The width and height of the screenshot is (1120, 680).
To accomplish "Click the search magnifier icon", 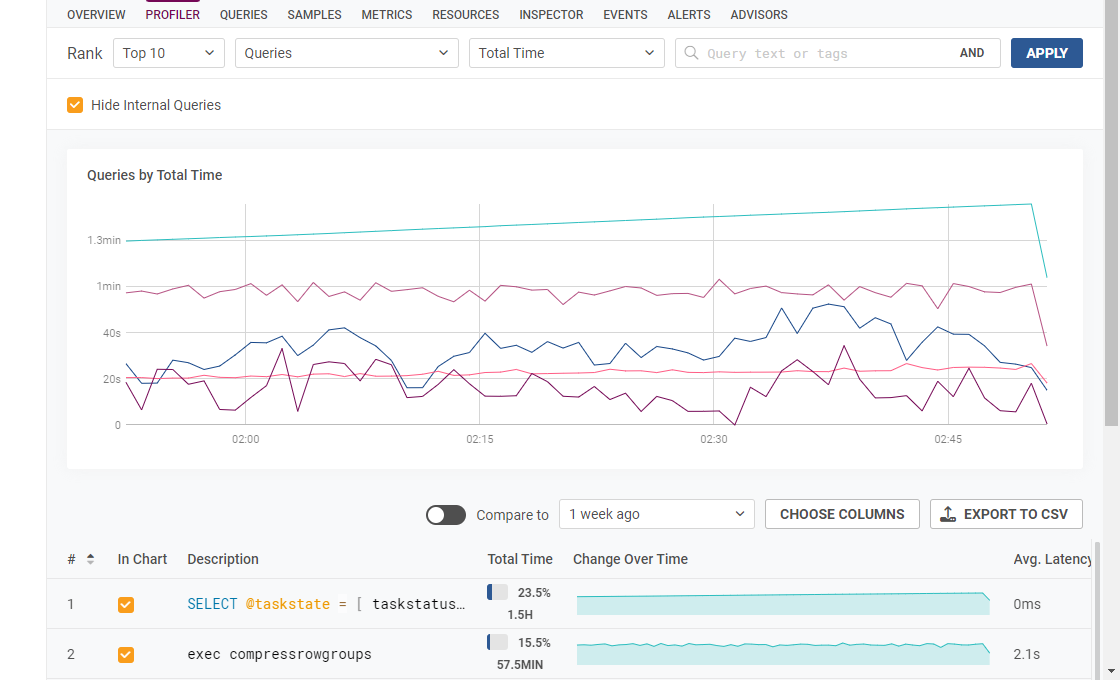I will pyautogui.click(x=691, y=53).
